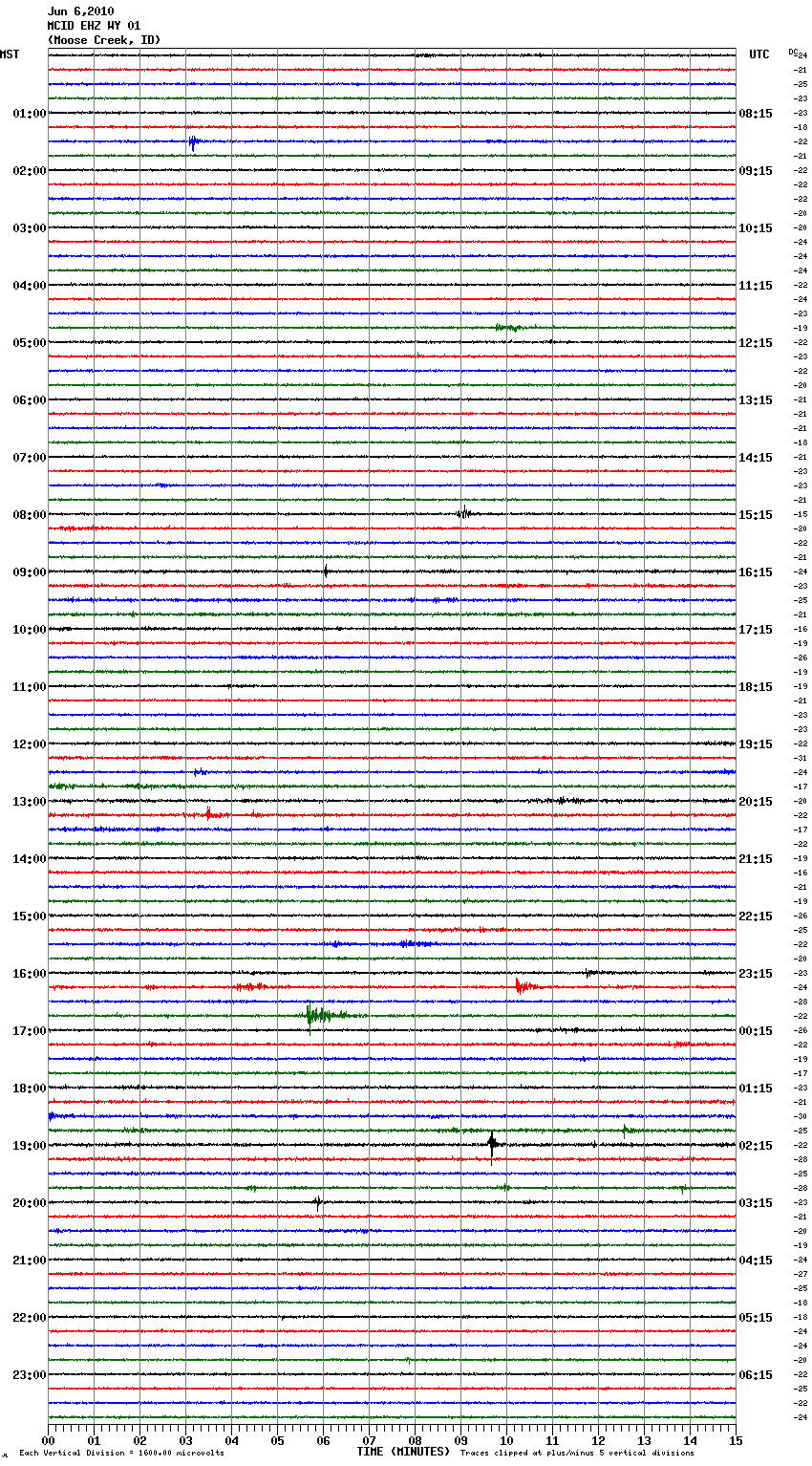Mark the blue spike on the 01:30 trace
This screenshot has height=1466, width=812.
pos(193,142)
